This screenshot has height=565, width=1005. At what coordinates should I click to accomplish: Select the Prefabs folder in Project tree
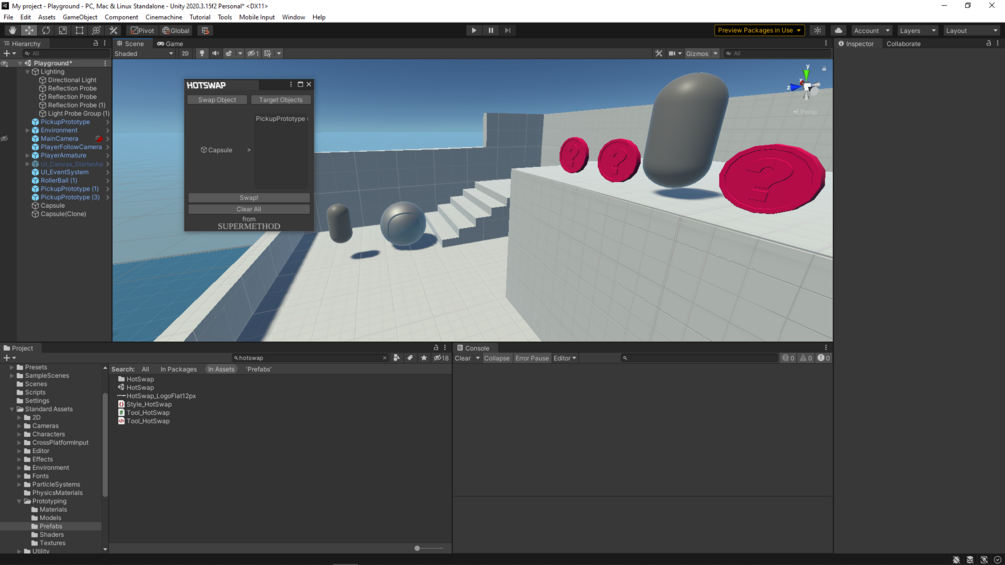click(x=51, y=526)
